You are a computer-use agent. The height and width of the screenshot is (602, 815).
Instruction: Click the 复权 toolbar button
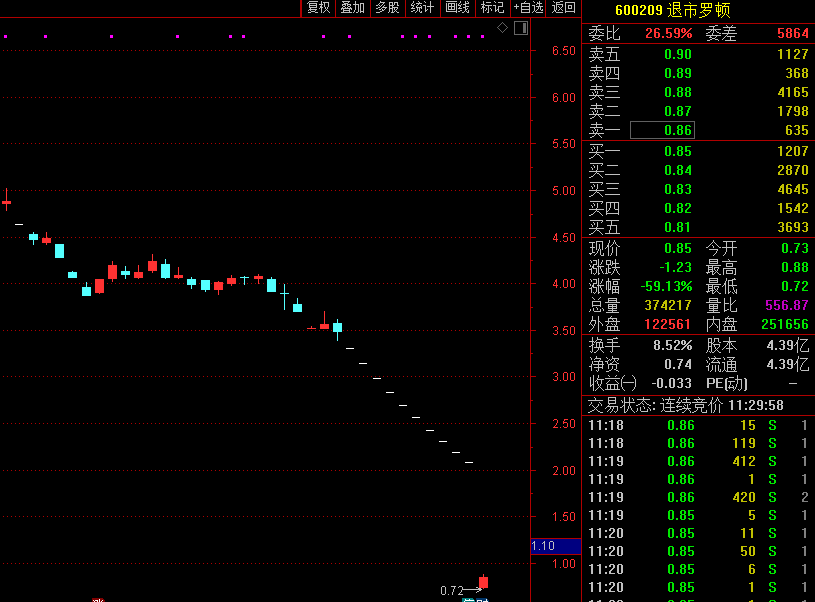click(x=318, y=8)
